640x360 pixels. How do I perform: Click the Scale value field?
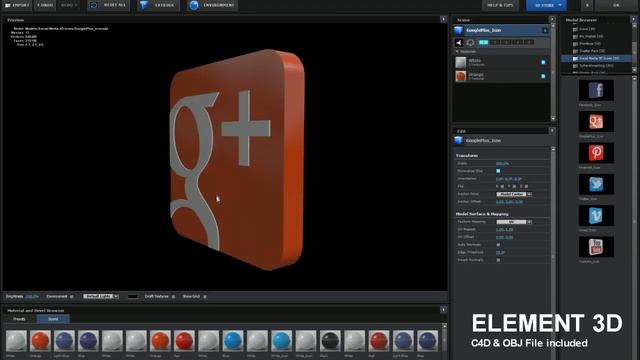point(502,163)
